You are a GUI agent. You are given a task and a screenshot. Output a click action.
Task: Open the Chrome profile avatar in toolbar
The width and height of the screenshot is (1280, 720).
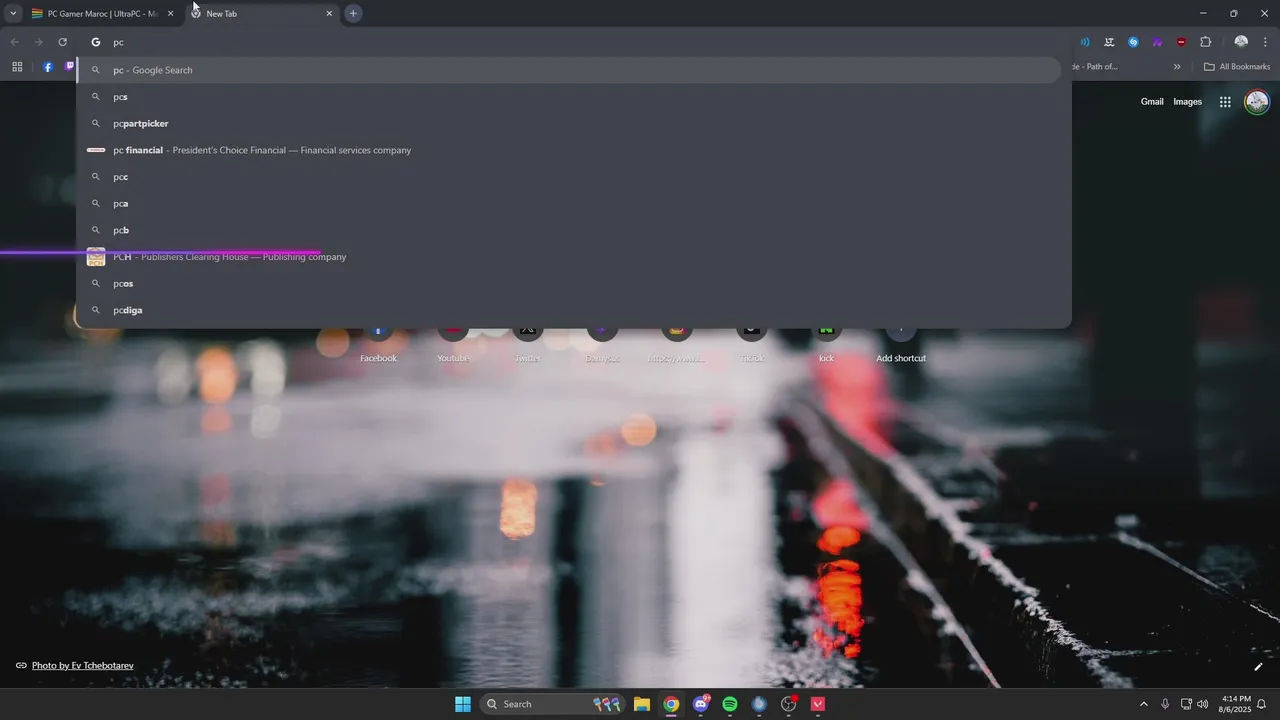[1241, 42]
